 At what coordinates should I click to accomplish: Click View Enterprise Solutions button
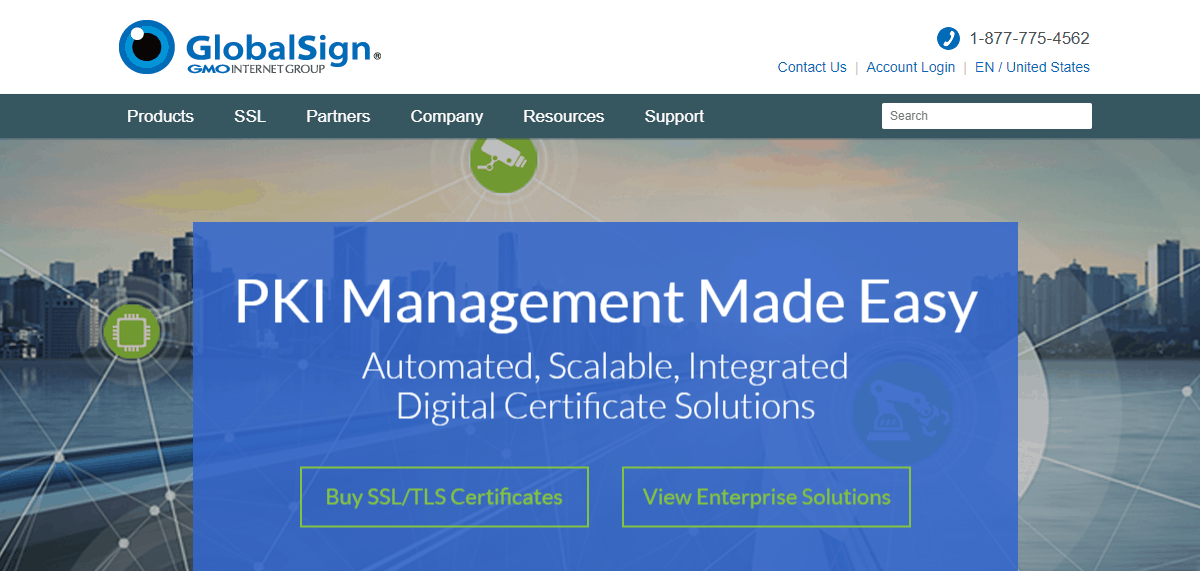(766, 497)
